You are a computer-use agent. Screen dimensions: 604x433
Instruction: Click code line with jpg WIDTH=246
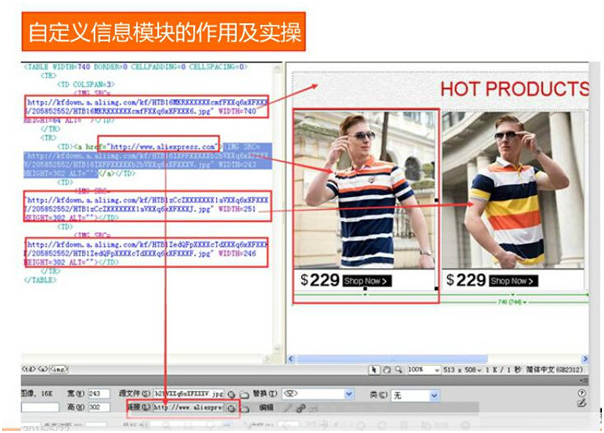tap(141, 253)
